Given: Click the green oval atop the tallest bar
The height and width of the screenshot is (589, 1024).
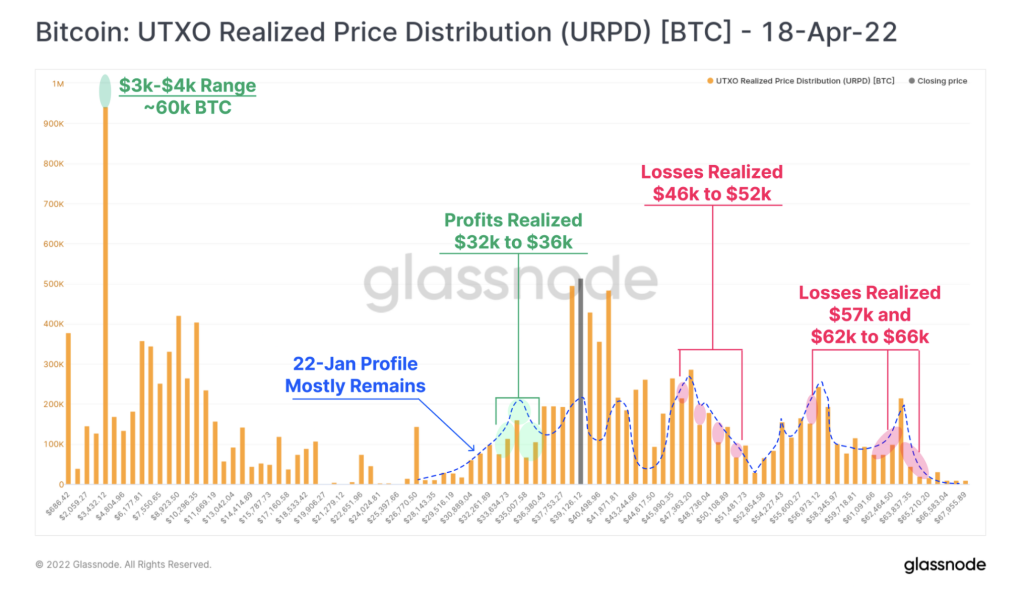Looking at the screenshot, I should [x=105, y=90].
